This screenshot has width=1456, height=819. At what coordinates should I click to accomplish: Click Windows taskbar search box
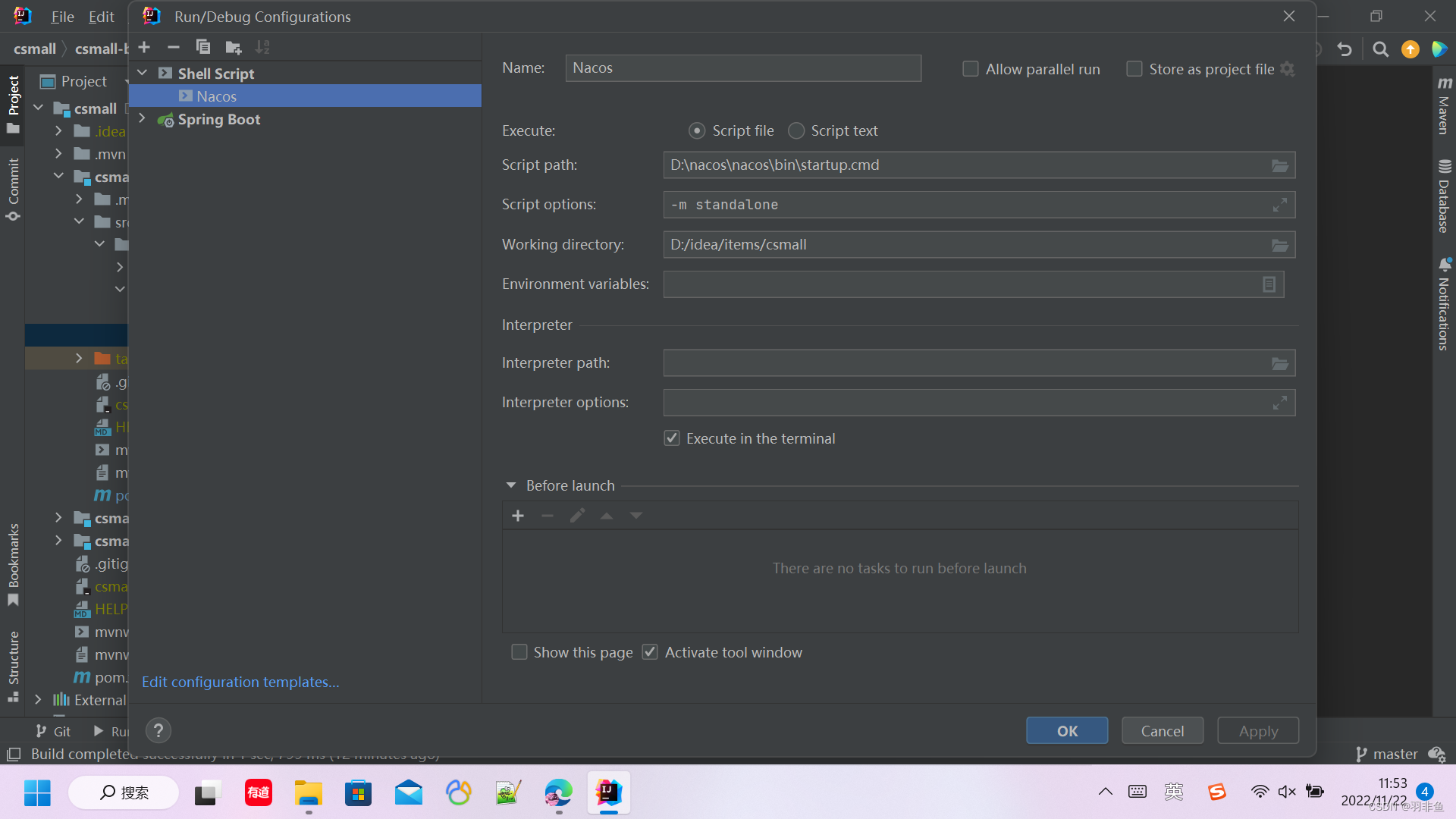(124, 792)
